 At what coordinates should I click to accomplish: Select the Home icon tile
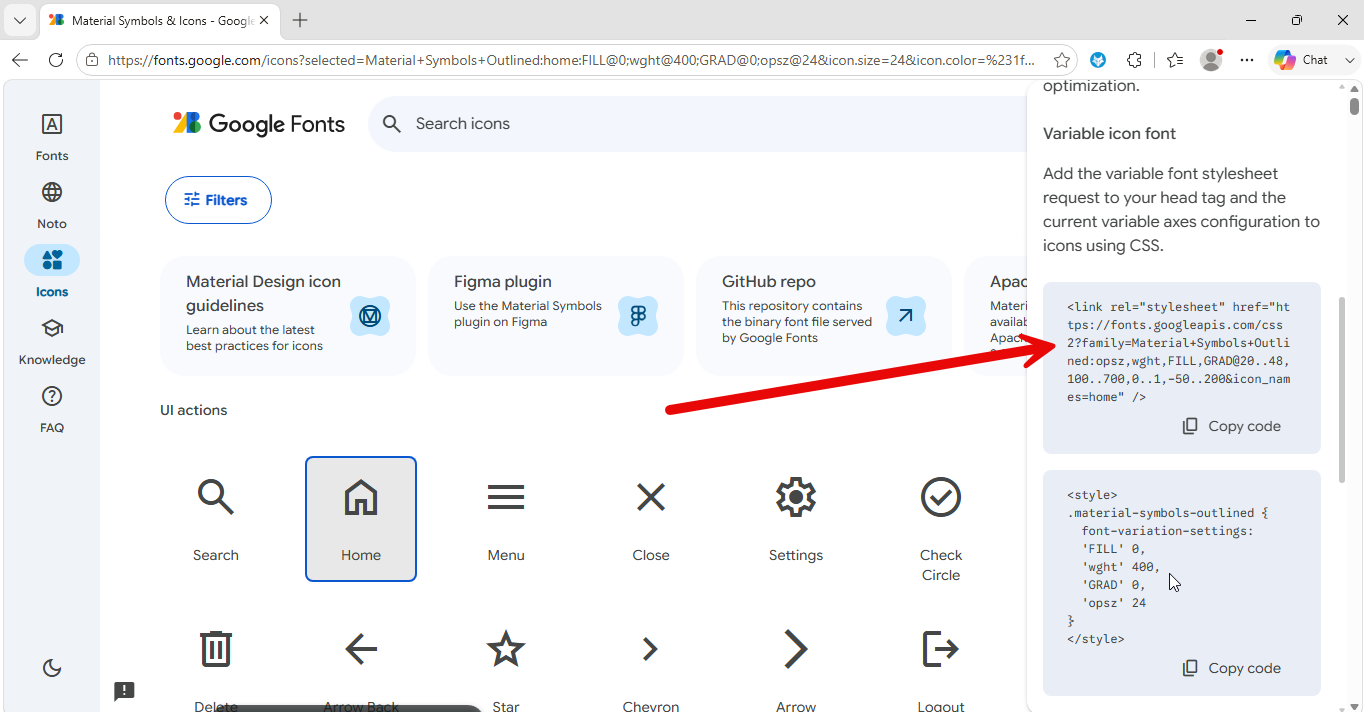pos(361,519)
